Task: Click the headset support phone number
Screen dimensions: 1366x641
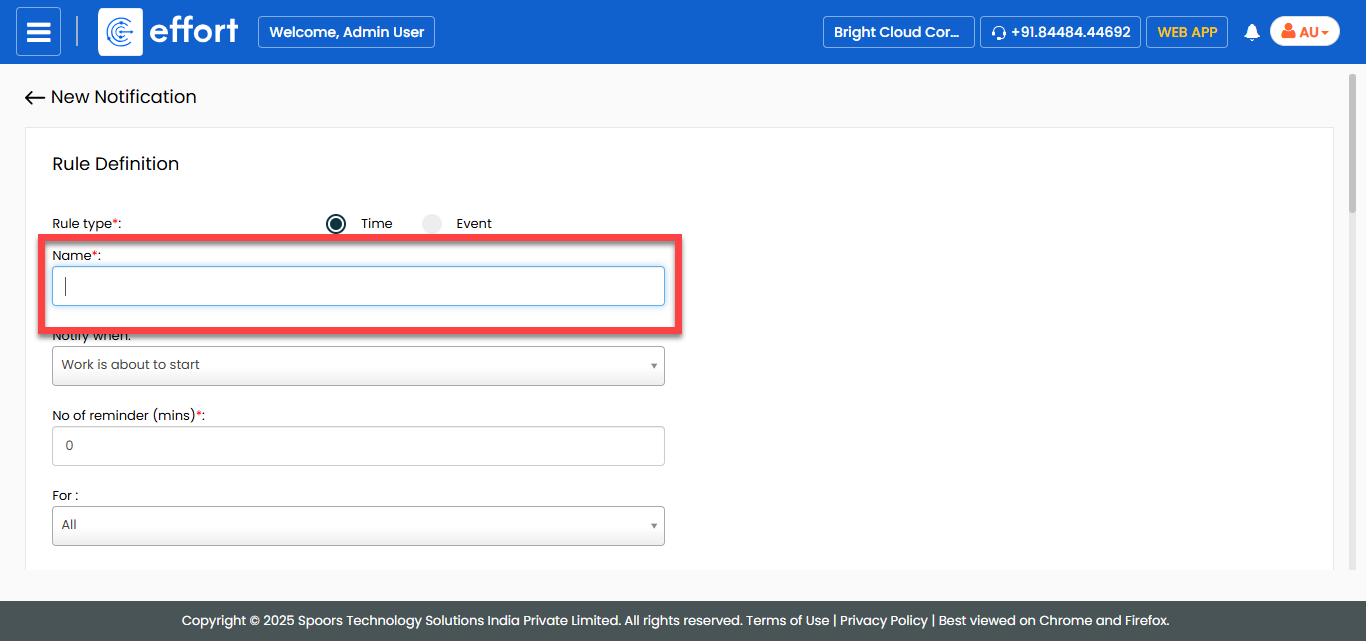Action: point(1060,32)
